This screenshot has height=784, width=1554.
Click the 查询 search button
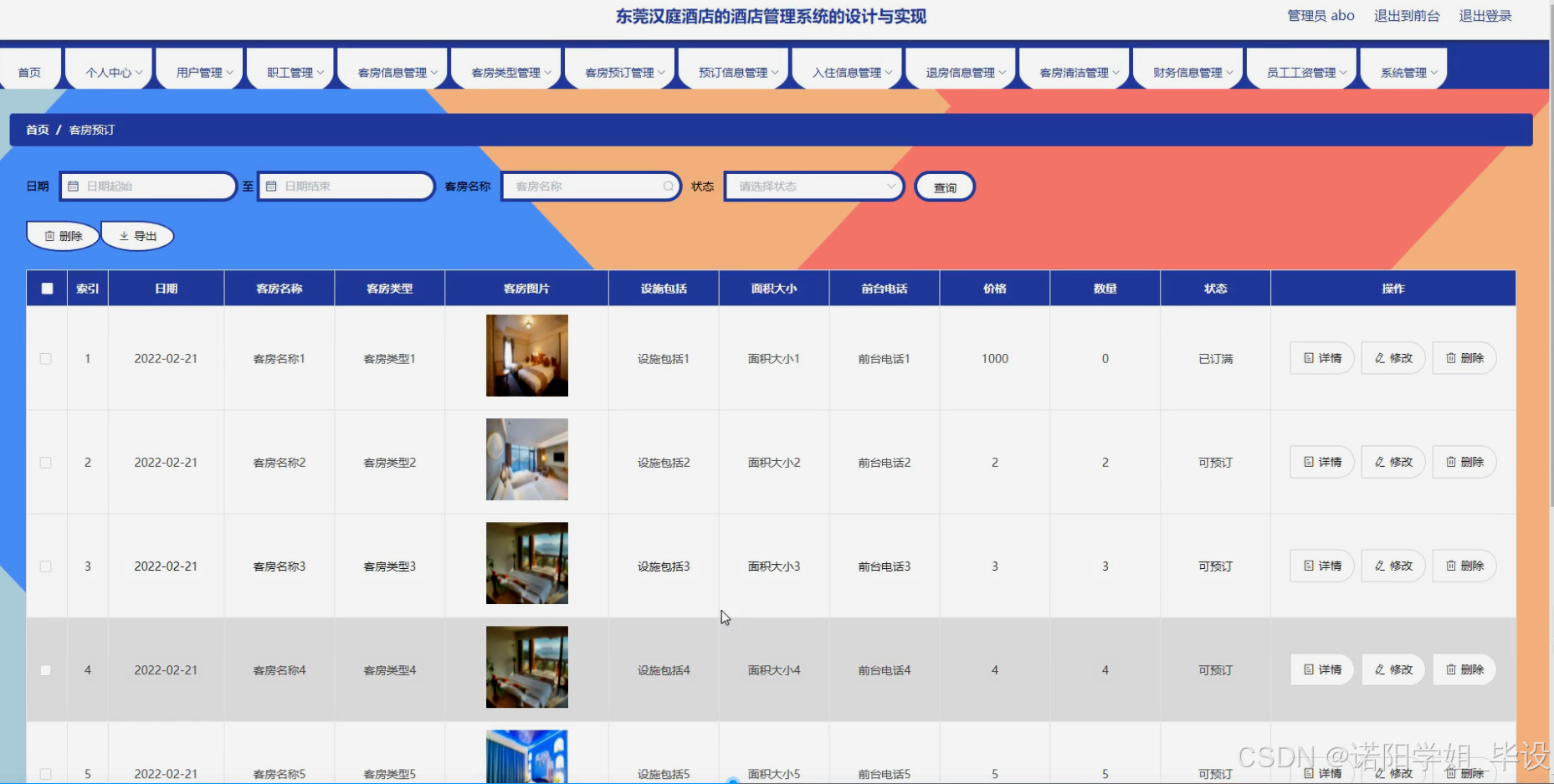[945, 187]
